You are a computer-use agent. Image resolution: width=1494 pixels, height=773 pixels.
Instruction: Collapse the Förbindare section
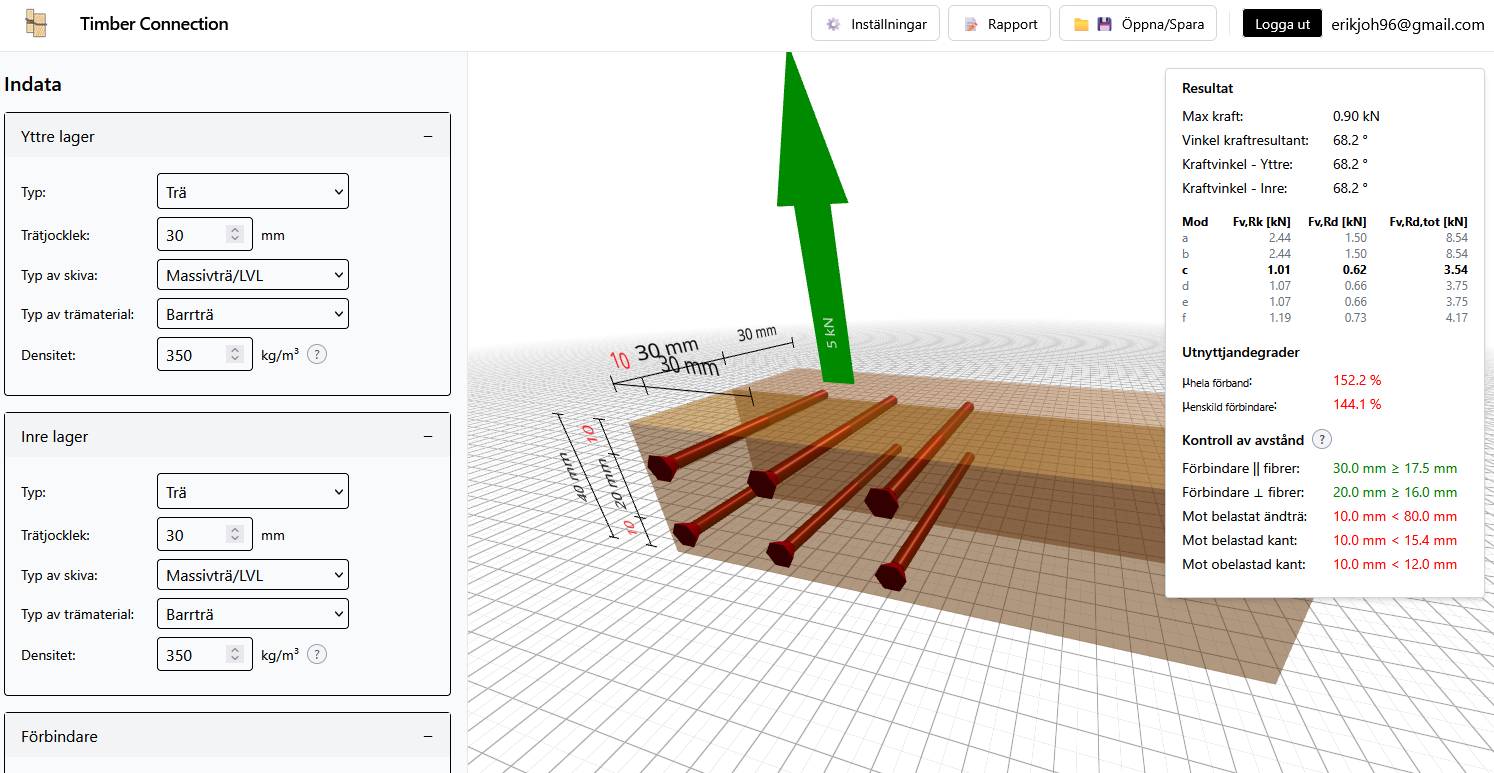[428, 737]
